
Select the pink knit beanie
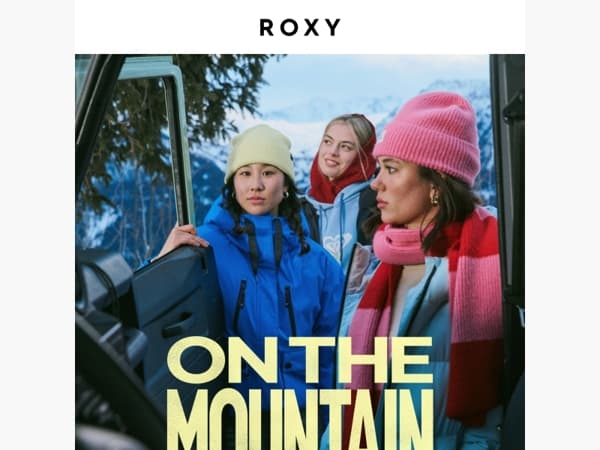coord(429,136)
